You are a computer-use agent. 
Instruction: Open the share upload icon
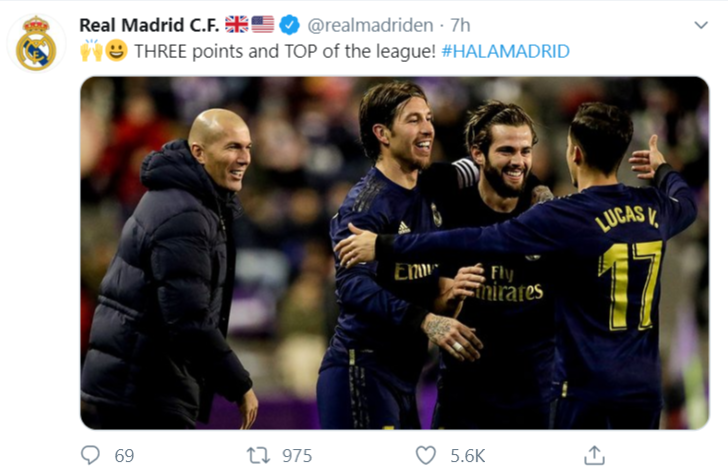(x=594, y=455)
